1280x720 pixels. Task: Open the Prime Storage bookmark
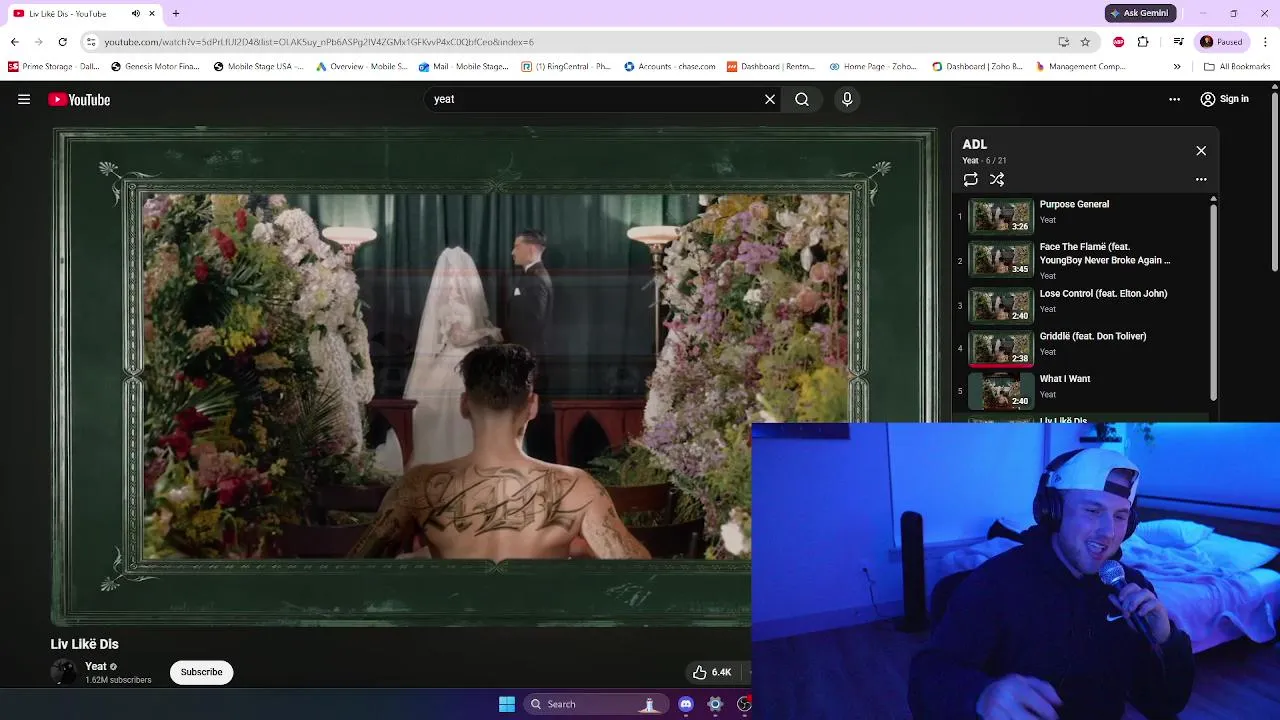coord(54,67)
